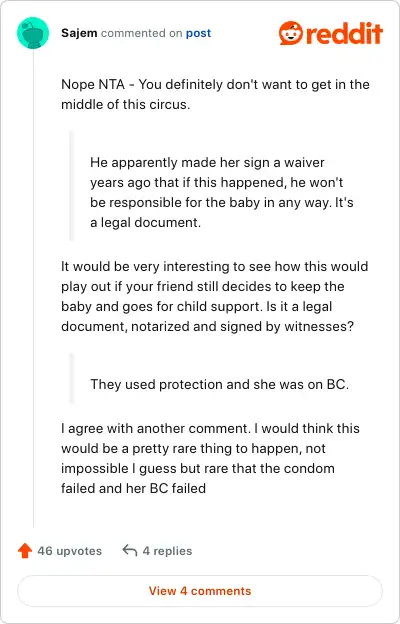Click the final 'I agree' paragraph
Screen dimensions: 400x624
pos(210,458)
